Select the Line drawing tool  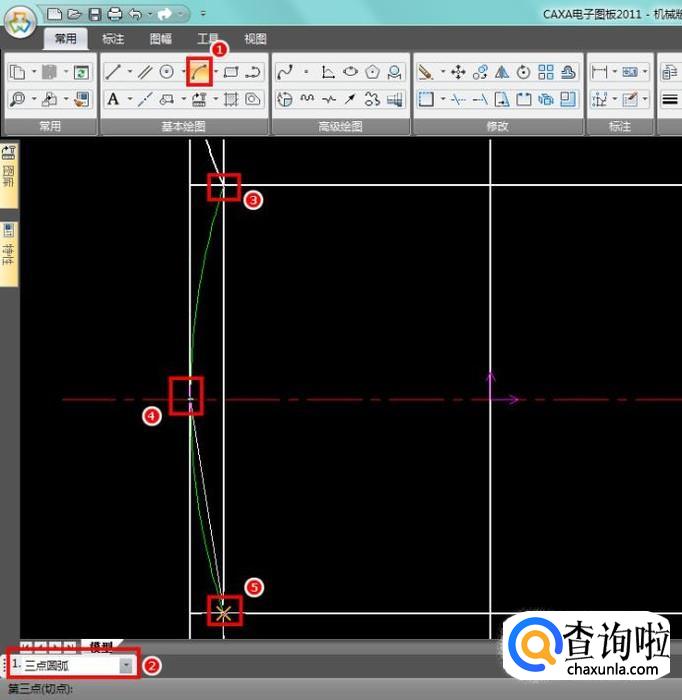[x=114, y=72]
